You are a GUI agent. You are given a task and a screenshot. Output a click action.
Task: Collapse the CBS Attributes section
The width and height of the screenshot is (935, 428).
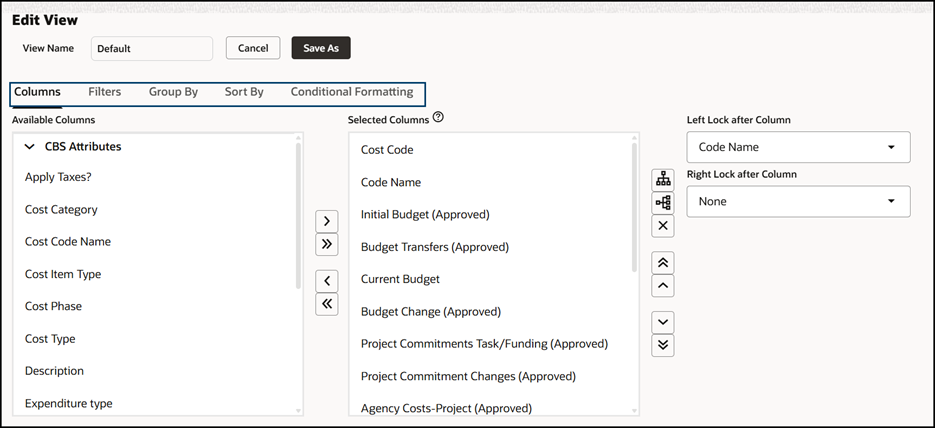(x=29, y=147)
